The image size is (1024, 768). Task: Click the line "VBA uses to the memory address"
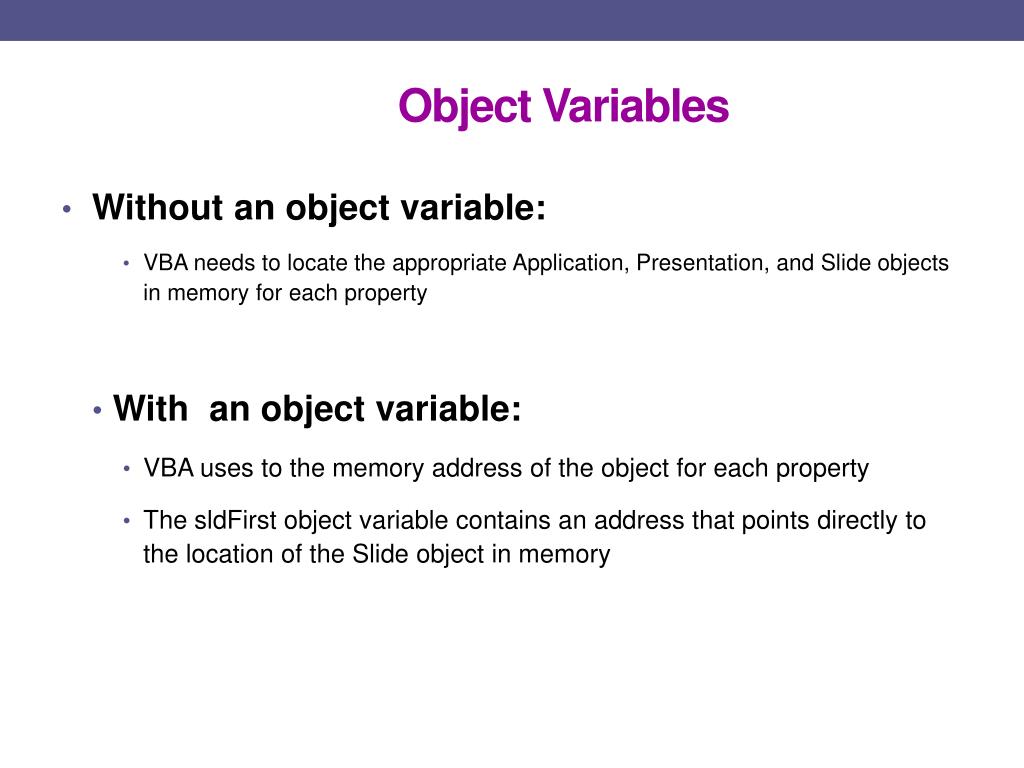[x=506, y=468]
